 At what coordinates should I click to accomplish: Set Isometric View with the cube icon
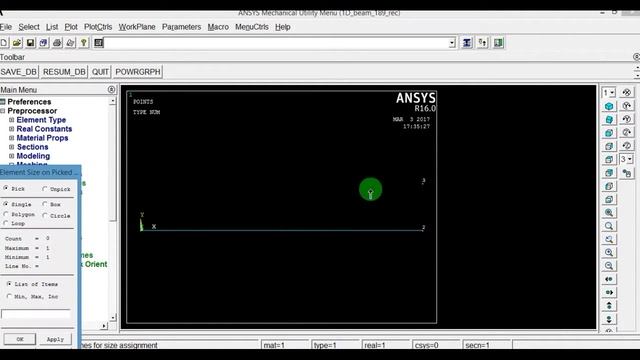click(609, 106)
